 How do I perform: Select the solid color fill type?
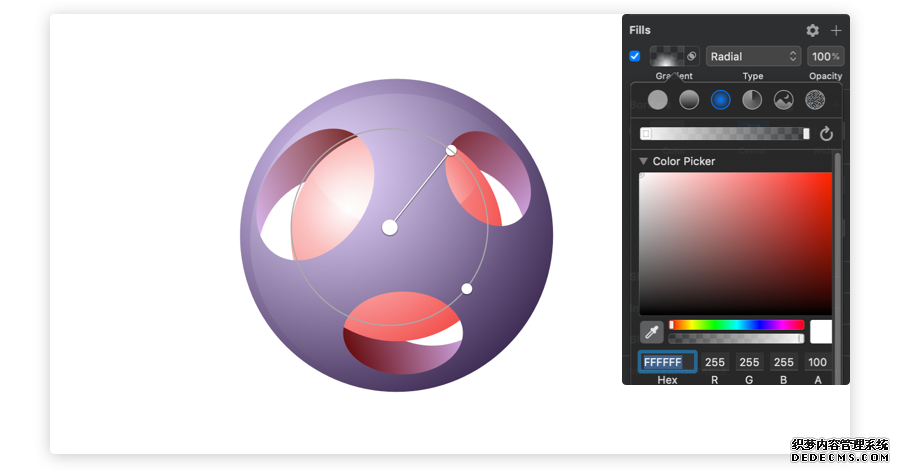[x=658, y=100]
